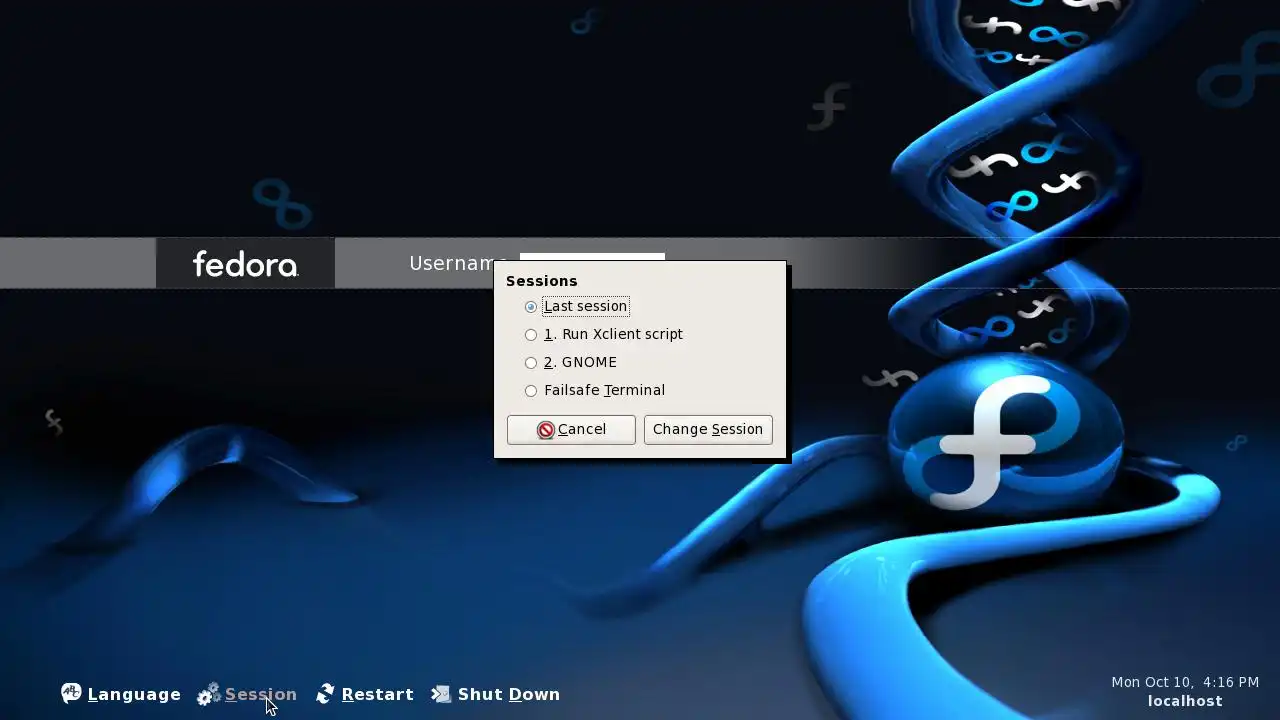The height and width of the screenshot is (720, 1280).
Task: Select Run Xclient script radio option
Action: pyautogui.click(x=531, y=334)
